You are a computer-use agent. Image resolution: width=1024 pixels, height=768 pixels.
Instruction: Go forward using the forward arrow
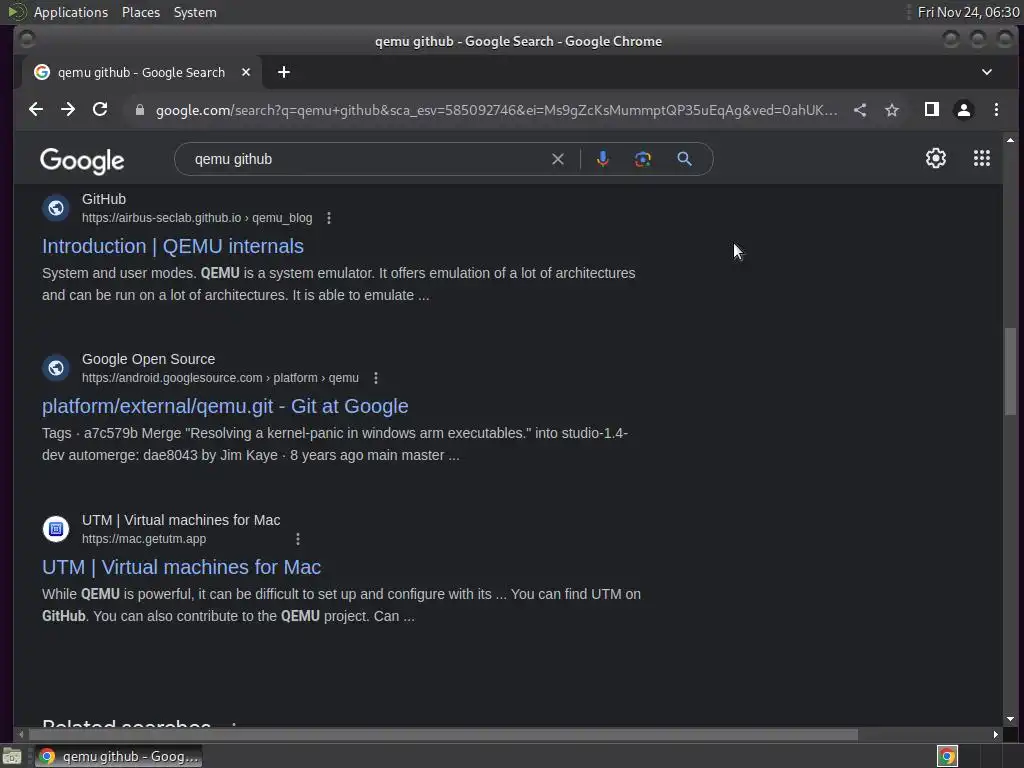pyautogui.click(x=68, y=110)
